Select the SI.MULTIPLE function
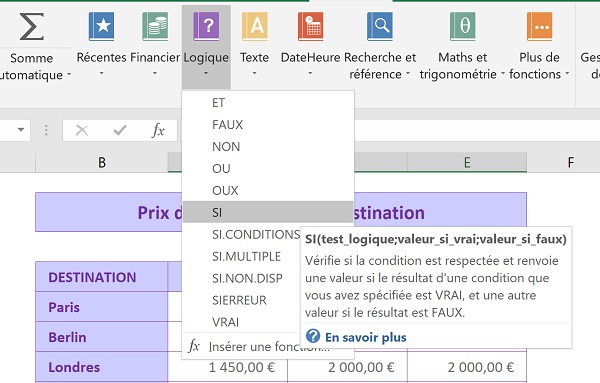The width and height of the screenshot is (600, 383). tap(242, 256)
